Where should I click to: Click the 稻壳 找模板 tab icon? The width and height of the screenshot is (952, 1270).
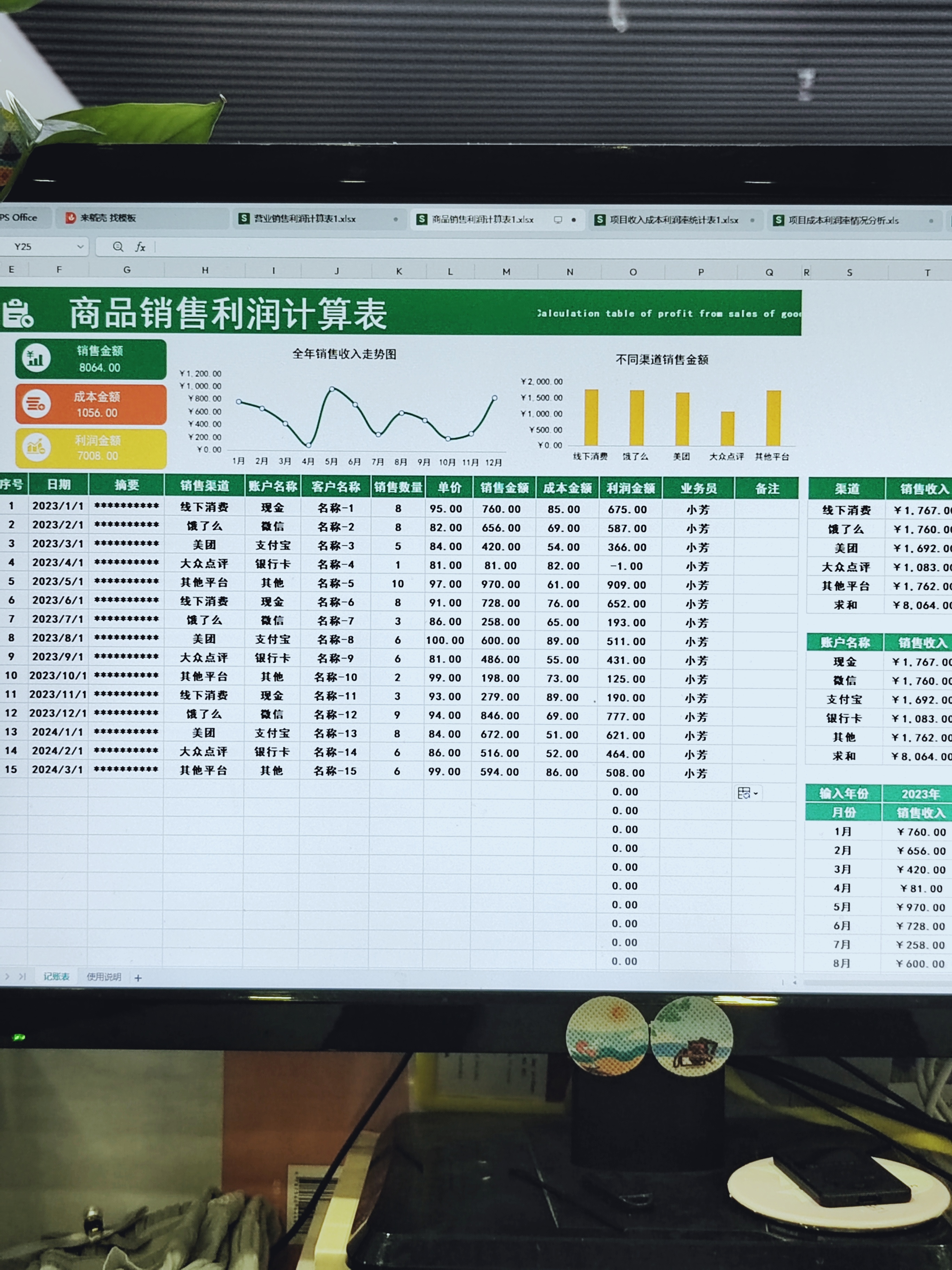pyautogui.click(x=71, y=218)
